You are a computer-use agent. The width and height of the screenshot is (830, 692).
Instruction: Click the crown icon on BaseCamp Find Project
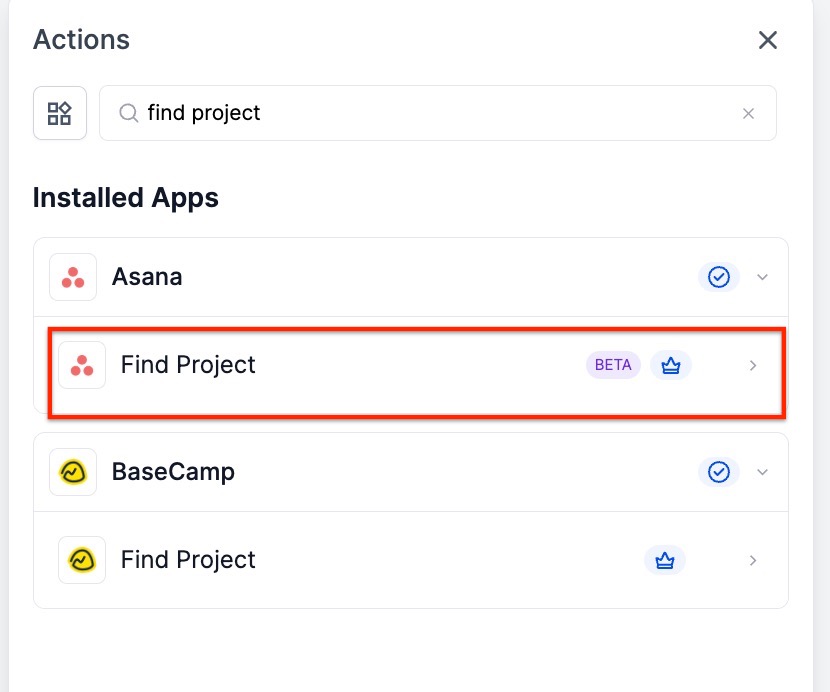point(665,560)
